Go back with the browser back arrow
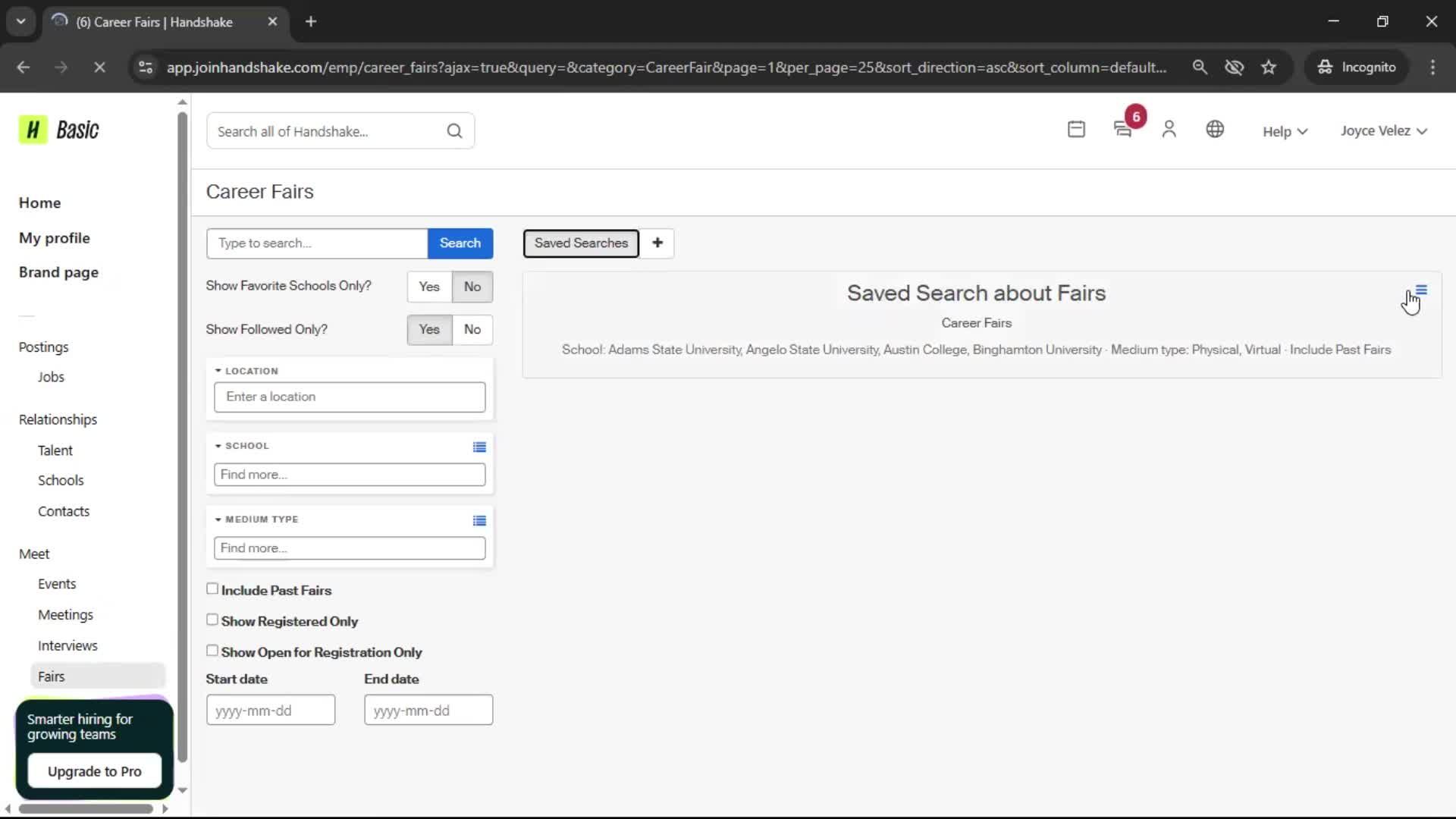This screenshot has height=819, width=1456. pos(24,67)
